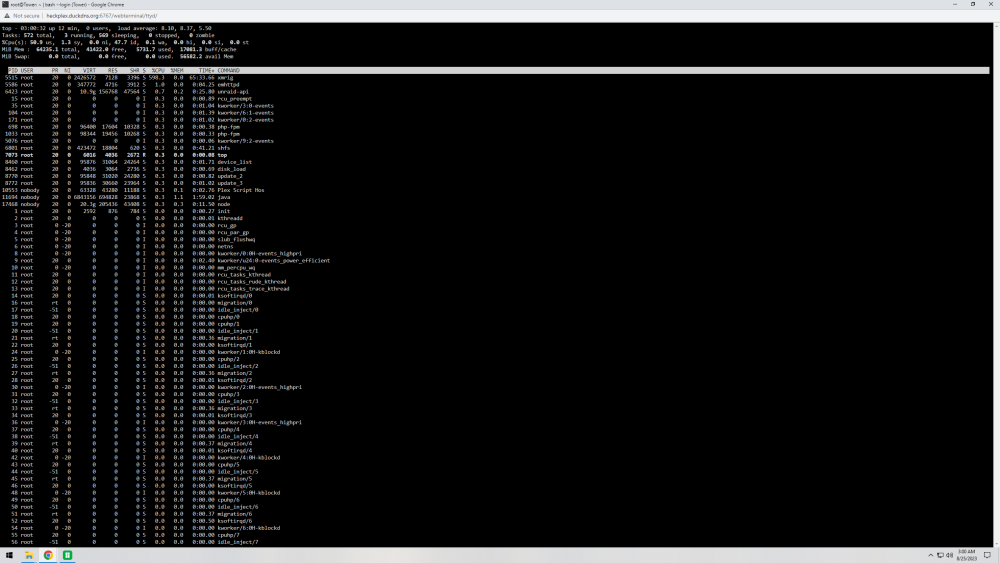Click the COMMAND column header
Viewport: 1000px width, 563px height.
pyautogui.click(x=228, y=71)
